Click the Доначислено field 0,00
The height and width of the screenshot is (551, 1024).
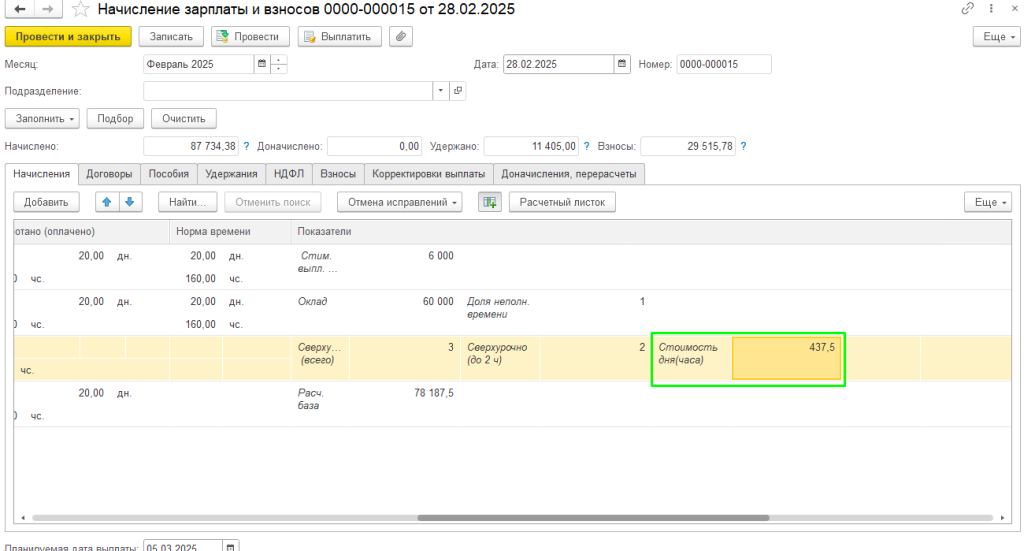374,146
